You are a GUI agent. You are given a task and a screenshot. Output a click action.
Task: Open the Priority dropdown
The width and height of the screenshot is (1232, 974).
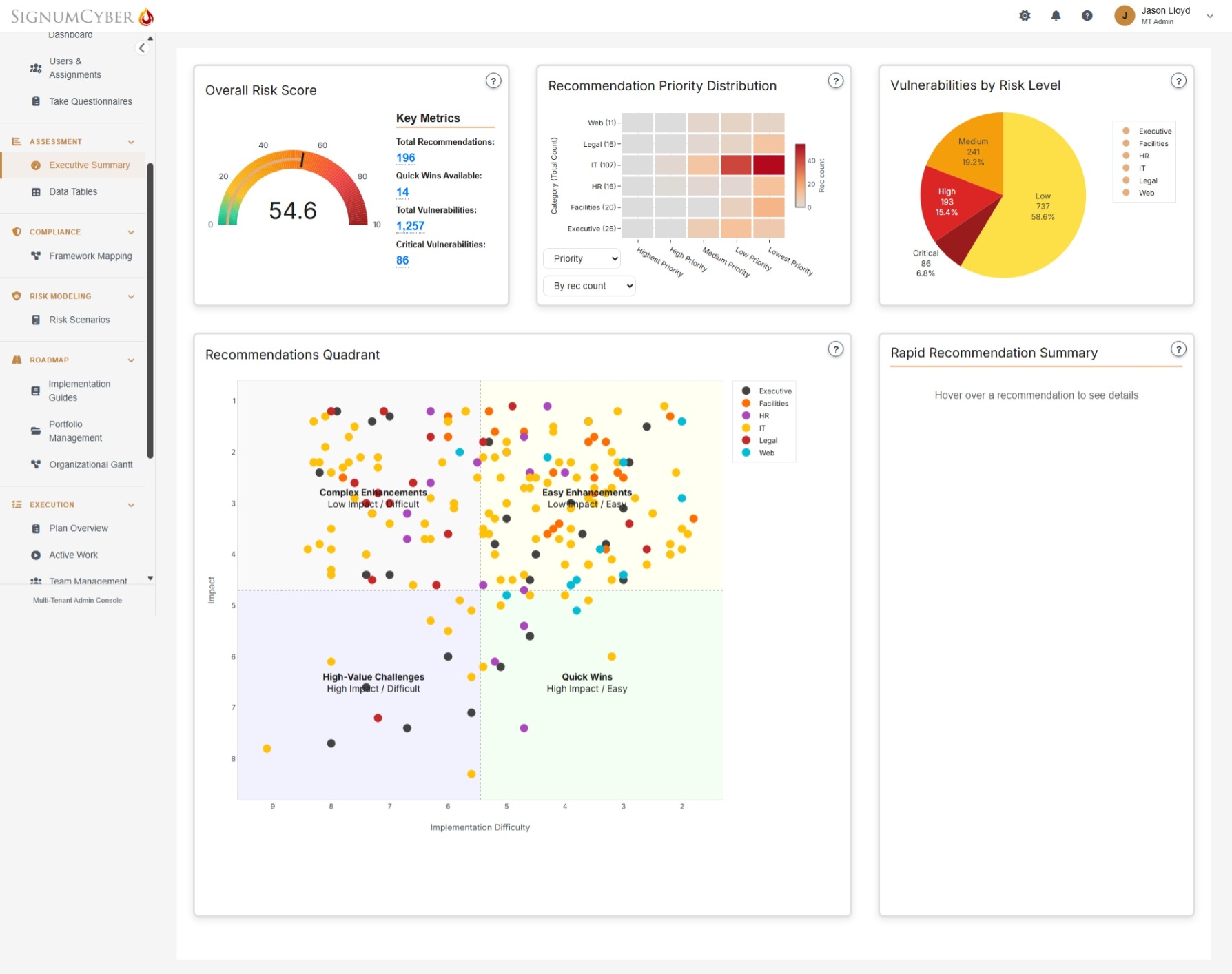582,259
